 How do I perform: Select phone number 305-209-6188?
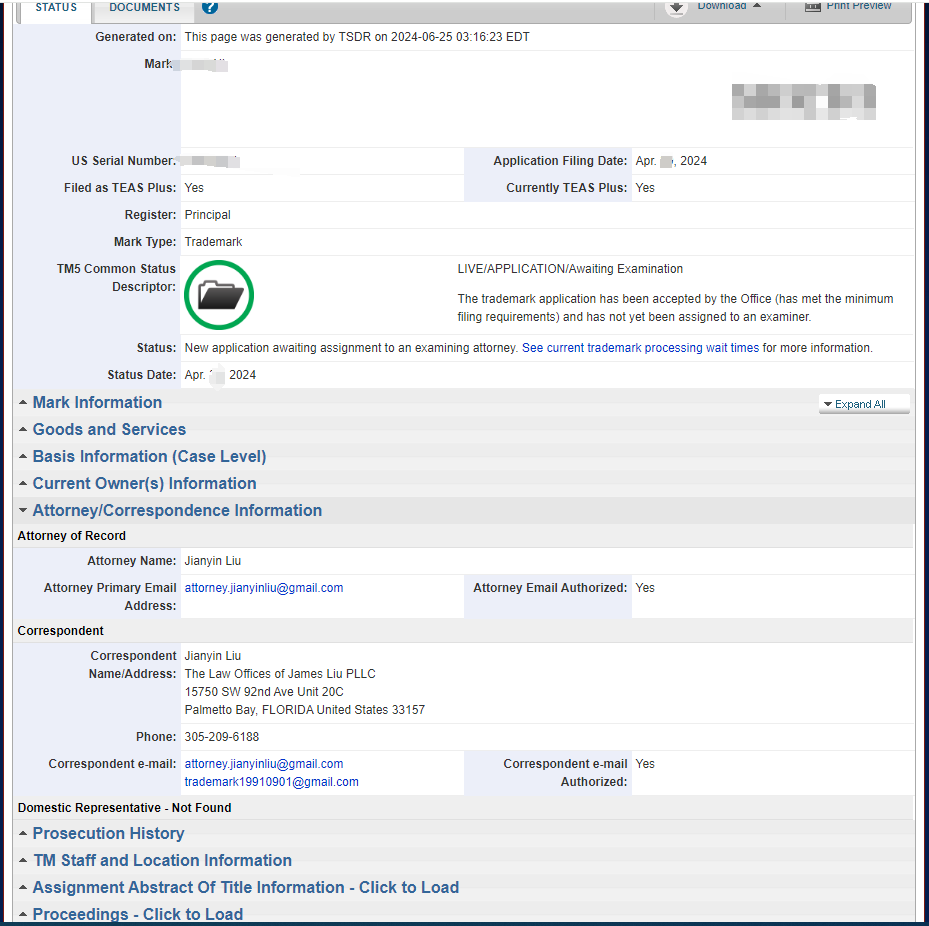pyautogui.click(x=222, y=737)
